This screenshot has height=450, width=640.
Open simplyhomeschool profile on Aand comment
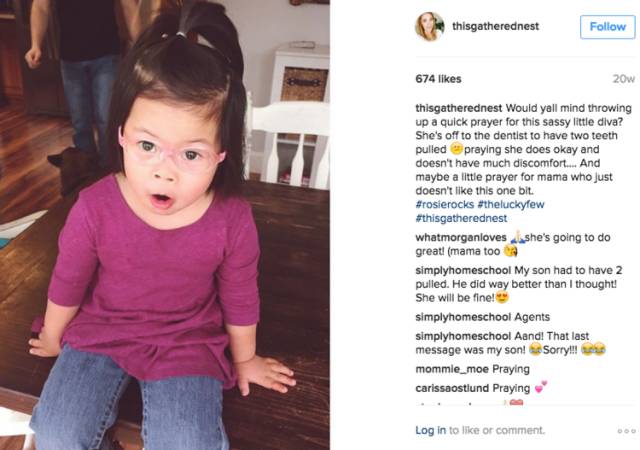(x=463, y=336)
